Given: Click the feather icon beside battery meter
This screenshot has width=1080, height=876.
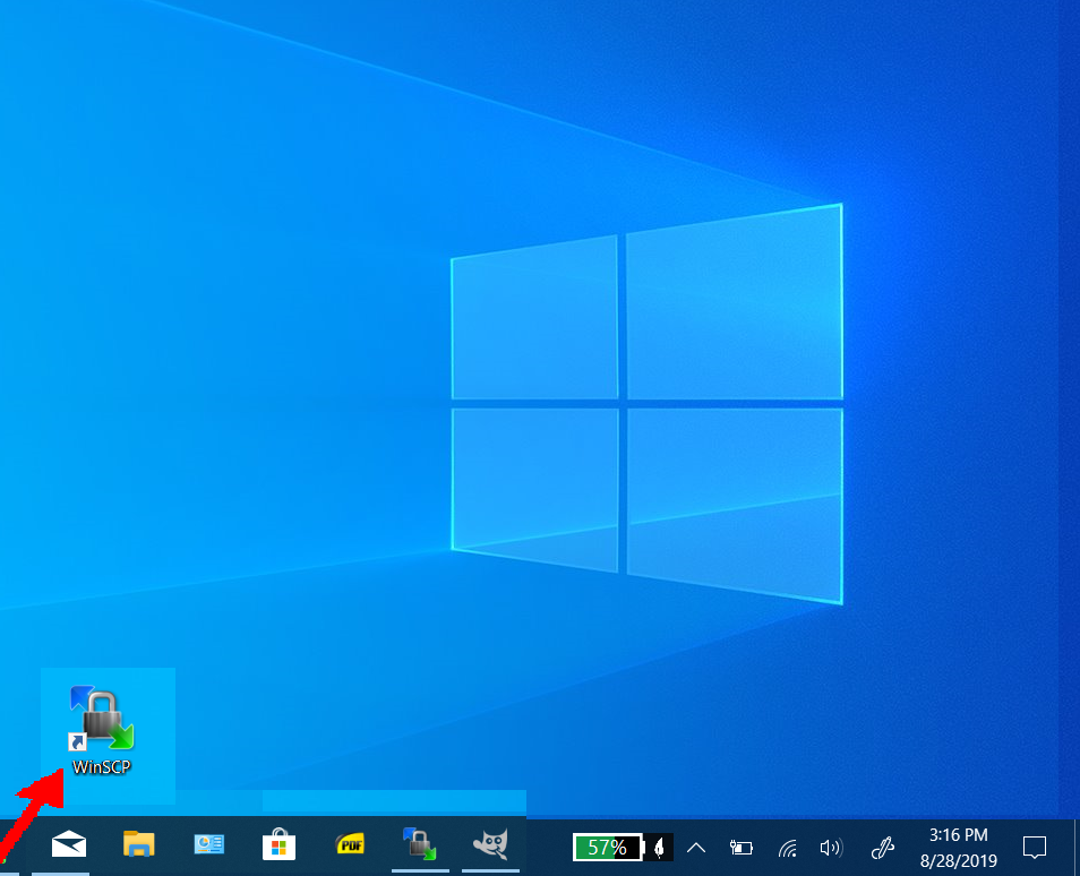Looking at the screenshot, I should (x=658, y=848).
